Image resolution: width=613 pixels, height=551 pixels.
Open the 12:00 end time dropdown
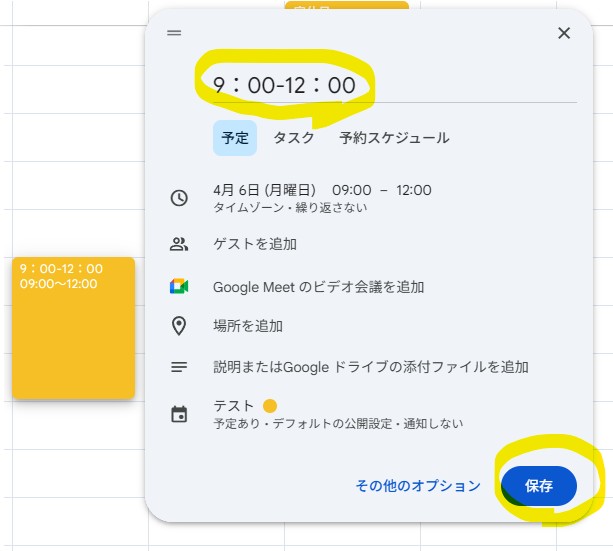[x=413, y=190]
